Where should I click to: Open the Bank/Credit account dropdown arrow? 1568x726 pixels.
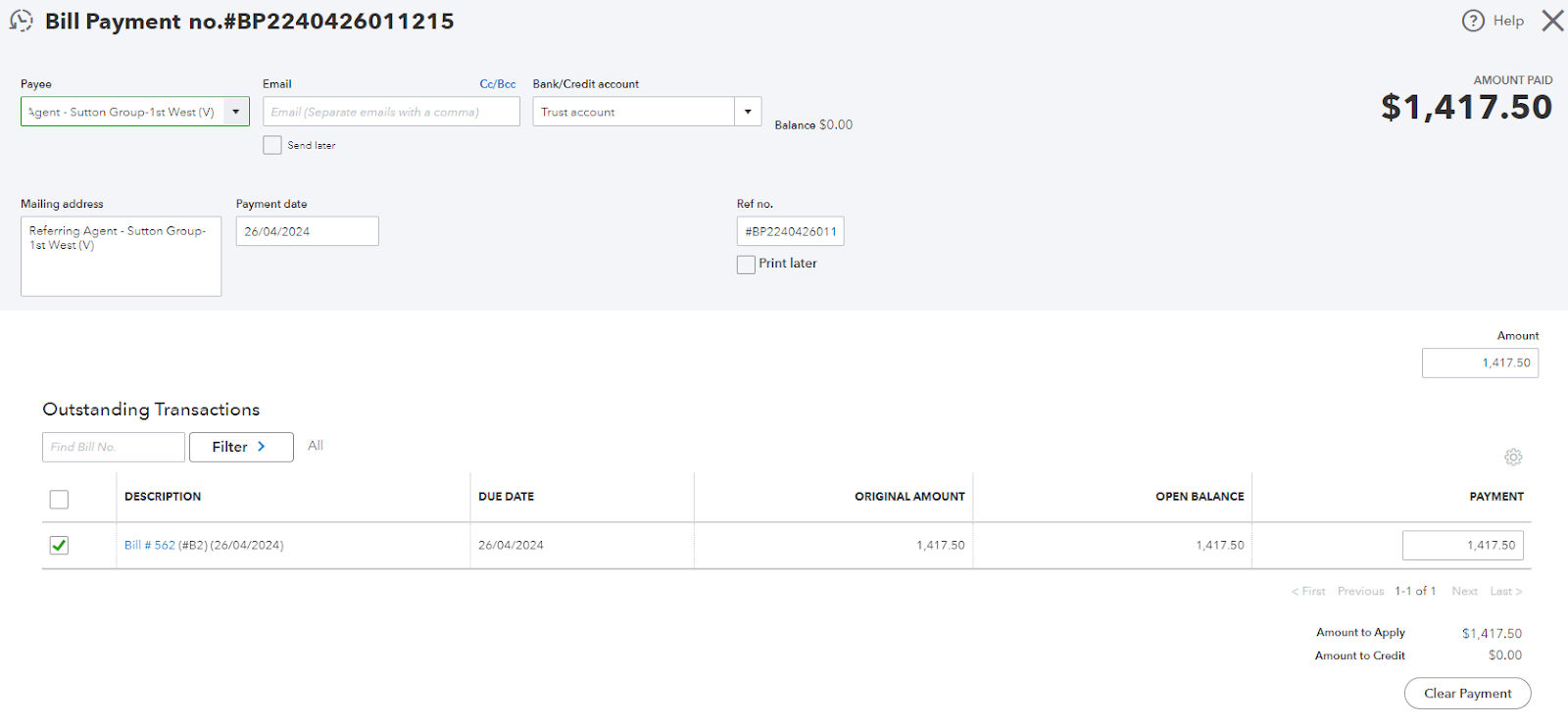coord(748,112)
